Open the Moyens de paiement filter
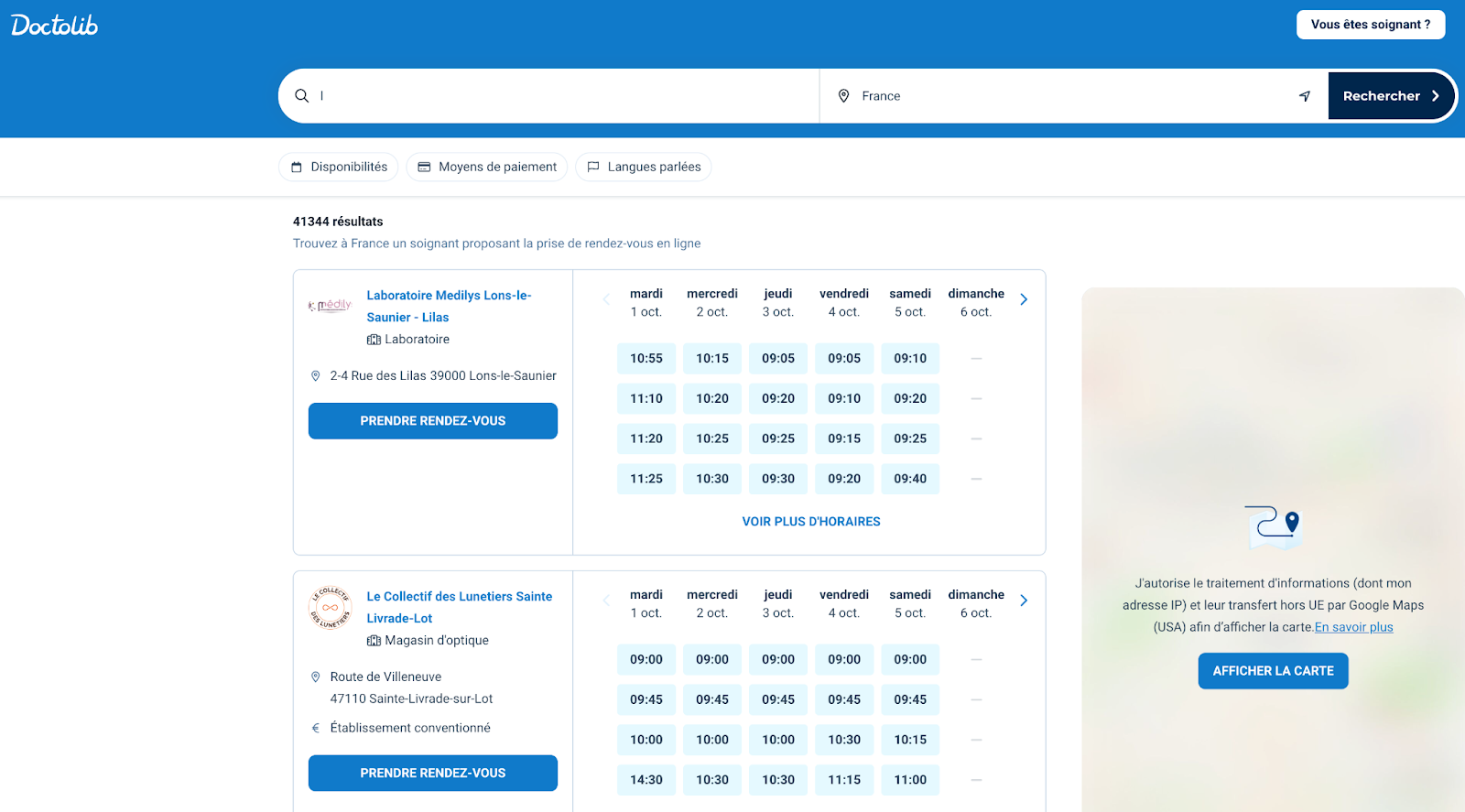Image resolution: width=1465 pixels, height=812 pixels. (487, 167)
